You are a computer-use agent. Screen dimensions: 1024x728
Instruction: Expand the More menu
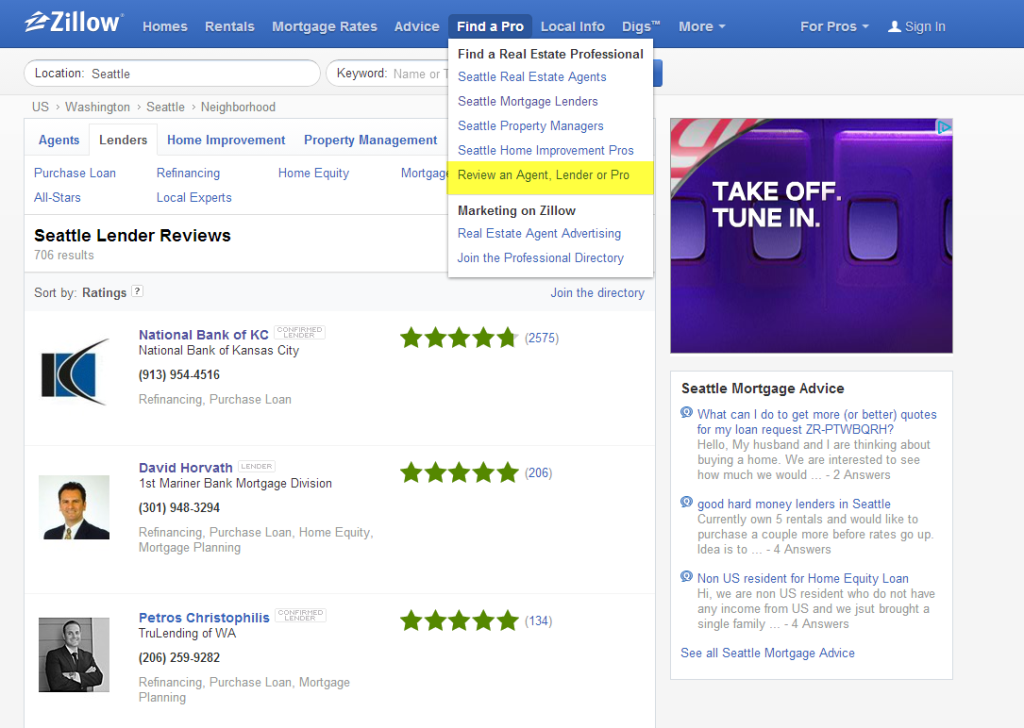[x=701, y=27]
